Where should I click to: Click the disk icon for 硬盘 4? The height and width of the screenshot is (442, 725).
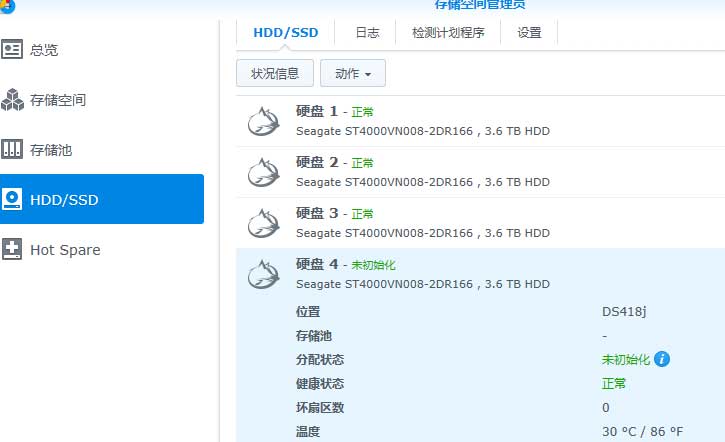point(263,274)
